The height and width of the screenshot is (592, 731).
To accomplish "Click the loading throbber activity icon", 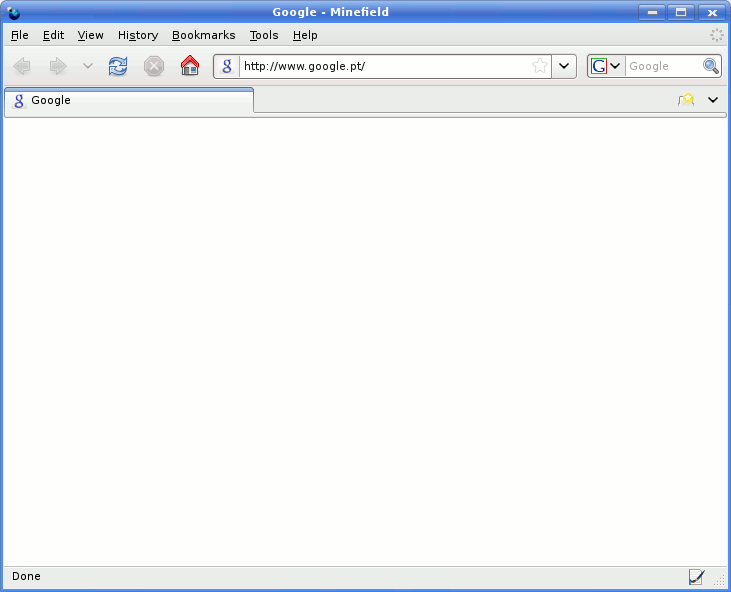I will (717, 35).
